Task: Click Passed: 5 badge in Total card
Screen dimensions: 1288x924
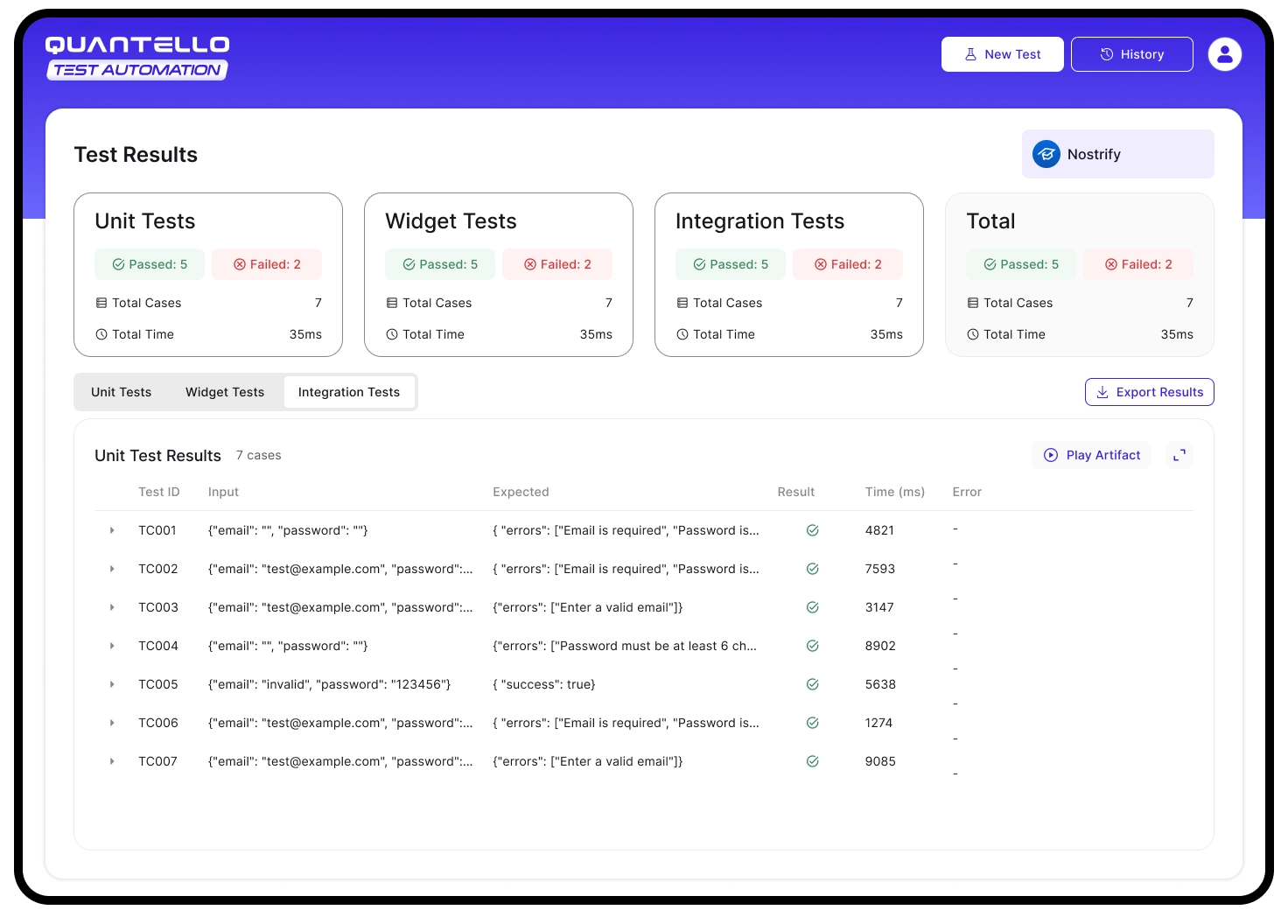Action: tap(1021, 264)
